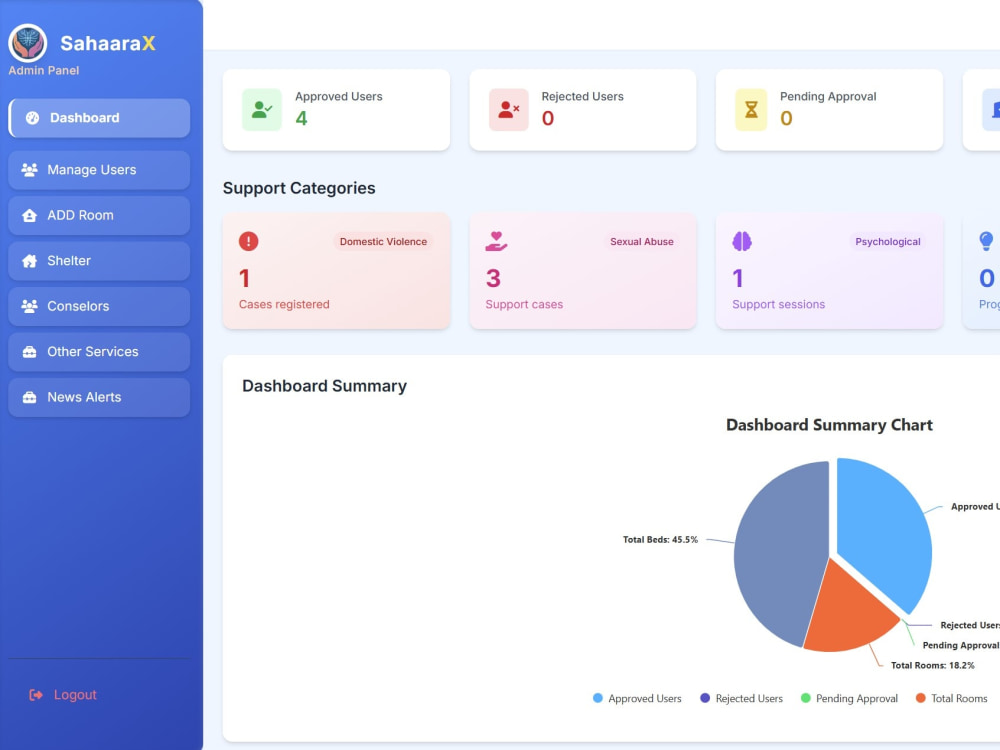This screenshot has height=750, width=1000.
Task: Click the Pending Approval pie label
Action: [960, 645]
